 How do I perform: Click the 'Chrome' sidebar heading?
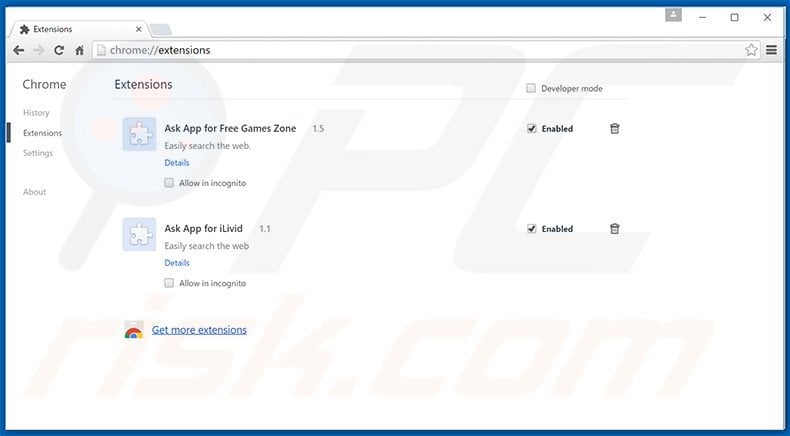coord(44,84)
